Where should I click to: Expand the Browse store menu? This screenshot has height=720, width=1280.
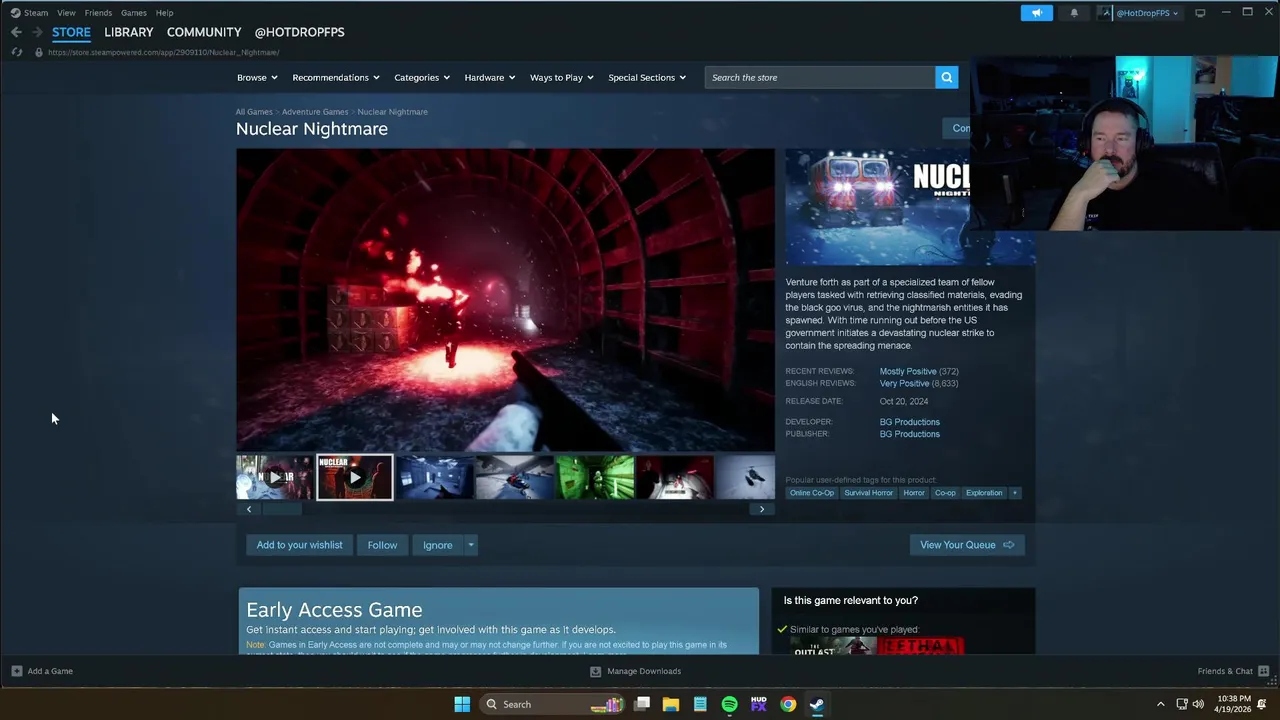click(257, 77)
